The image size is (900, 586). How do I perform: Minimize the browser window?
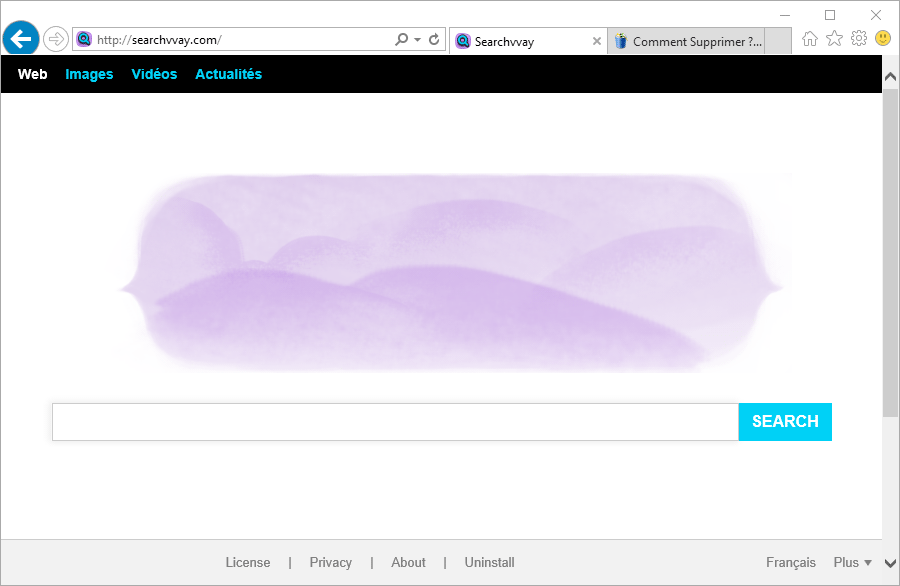click(785, 15)
